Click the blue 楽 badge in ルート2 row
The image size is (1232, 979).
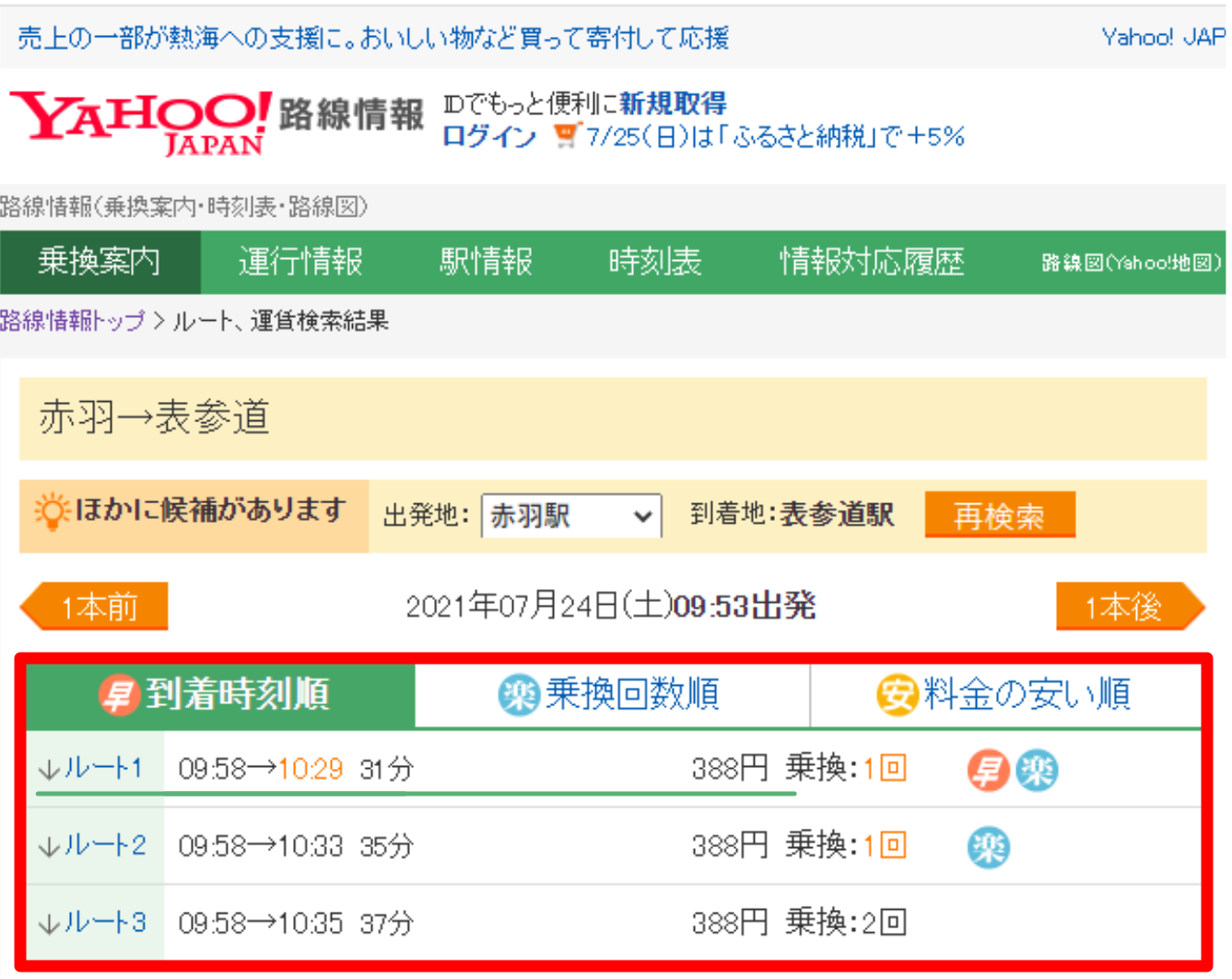(x=989, y=847)
